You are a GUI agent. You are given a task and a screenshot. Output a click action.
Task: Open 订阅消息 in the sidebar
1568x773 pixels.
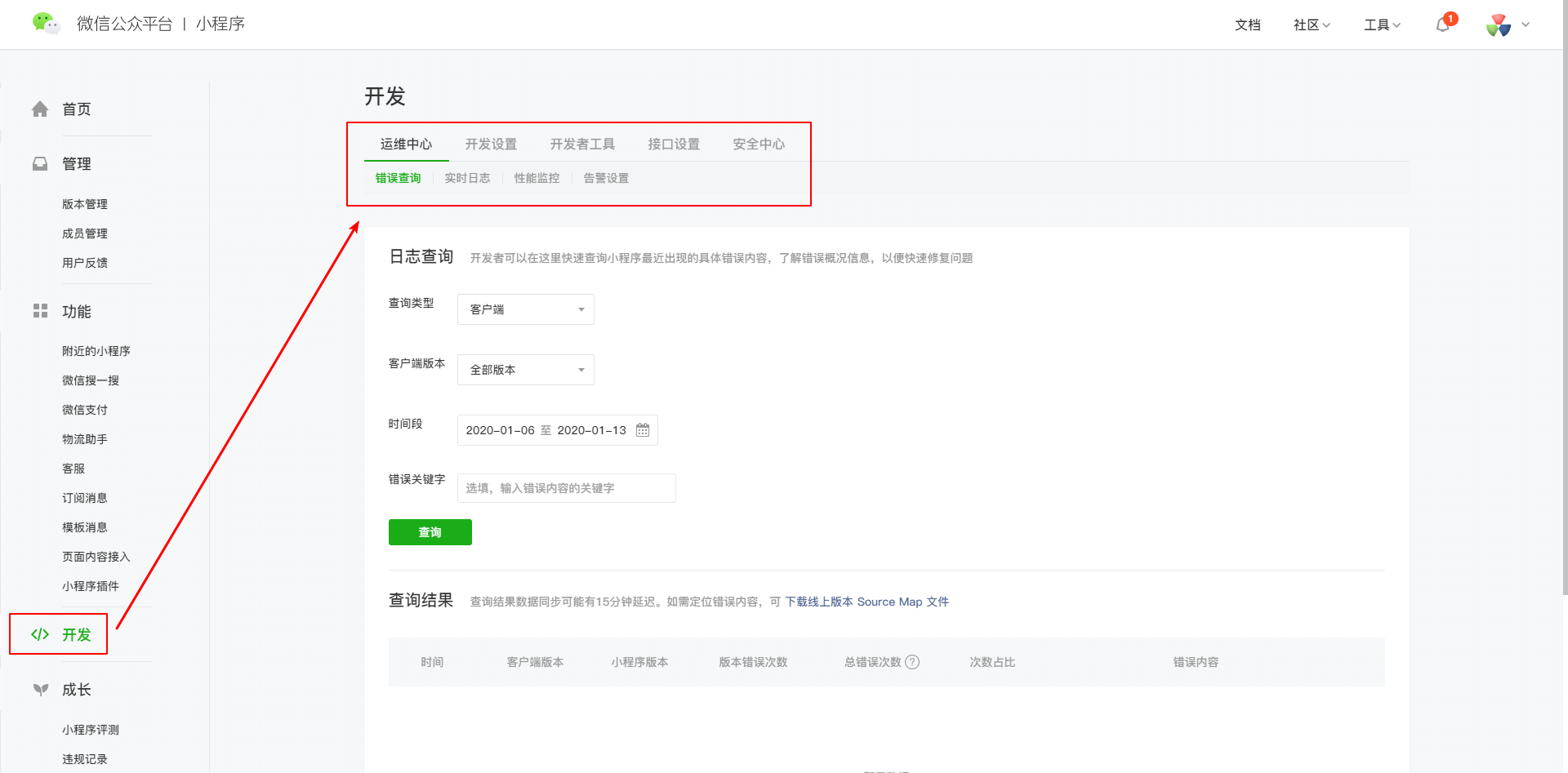(85, 498)
